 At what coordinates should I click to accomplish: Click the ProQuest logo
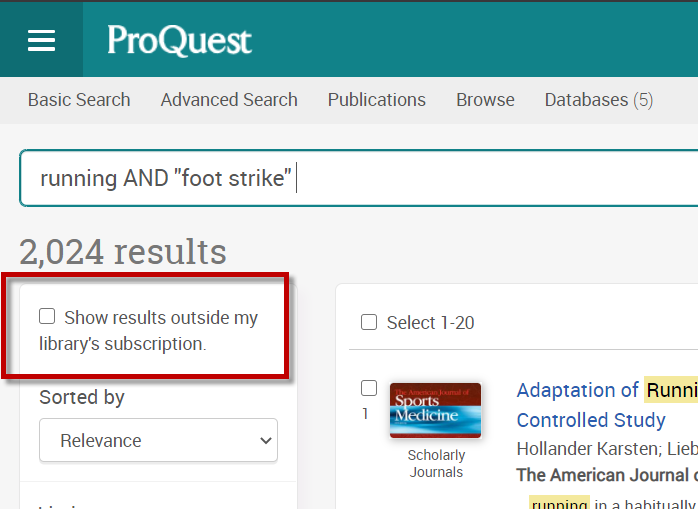[180, 41]
